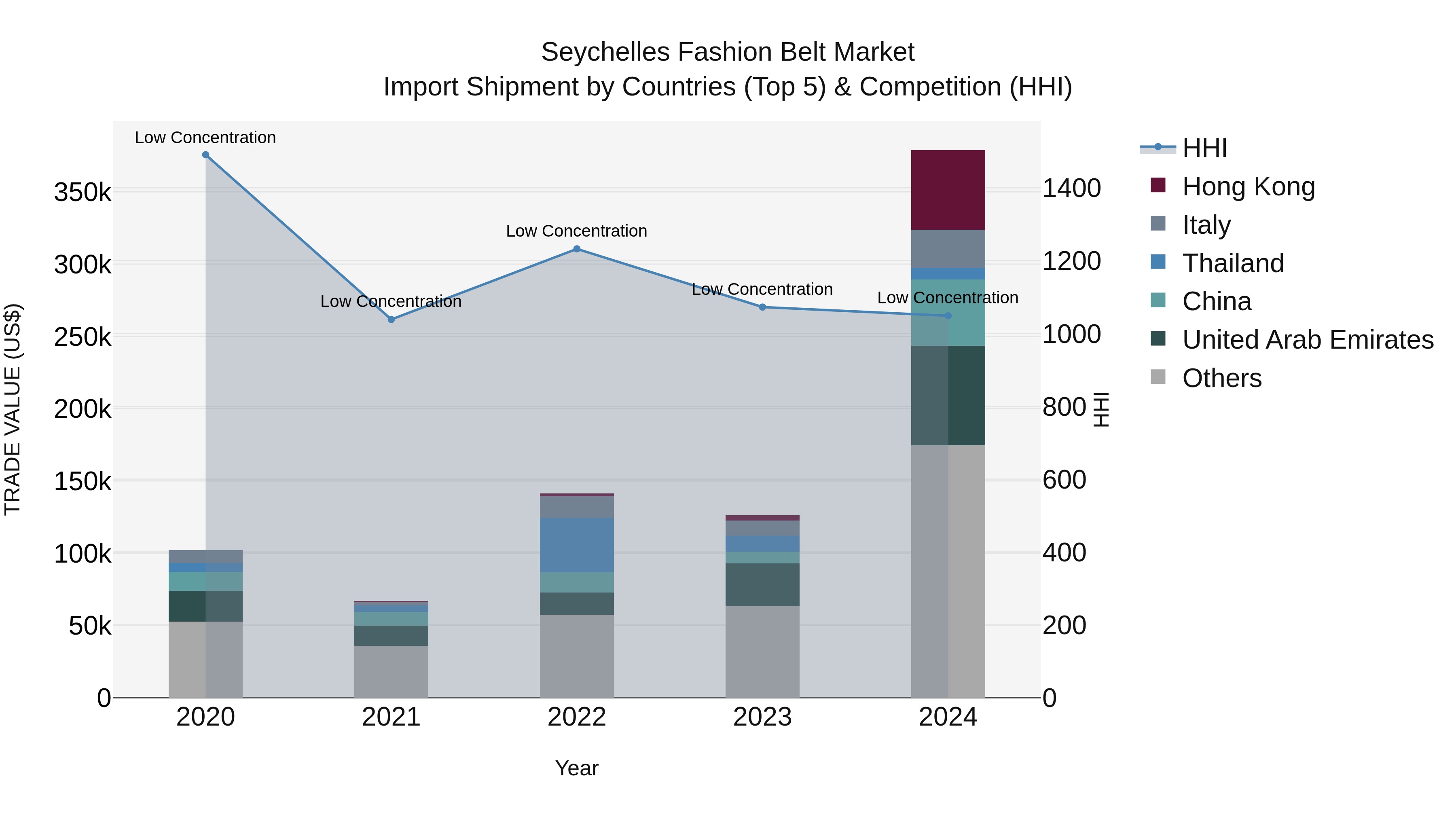Click the 1000 right axis tick label
This screenshot has height=819, width=1456.
click(x=1072, y=334)
